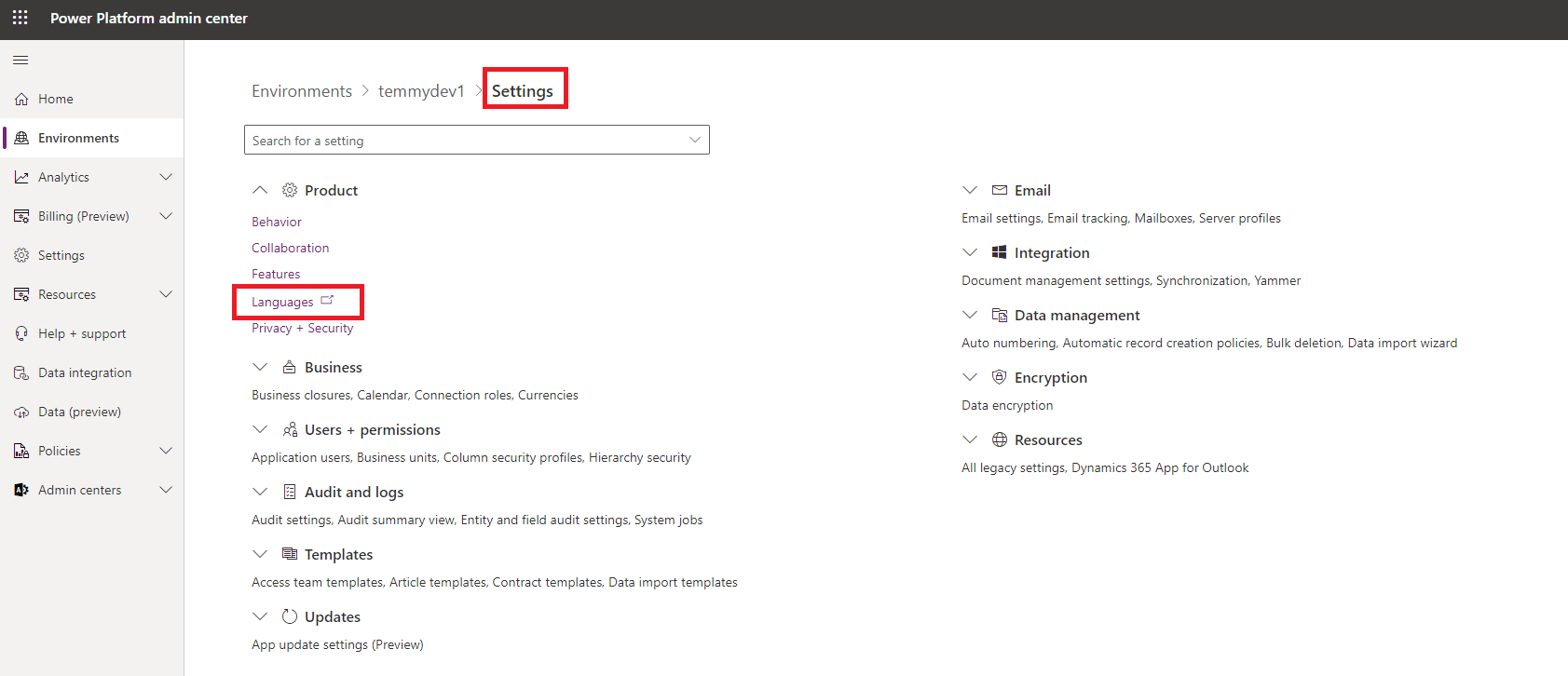The image size is (1568, 676).
Task: Open Data integration menu item
Action: [91, 372]
